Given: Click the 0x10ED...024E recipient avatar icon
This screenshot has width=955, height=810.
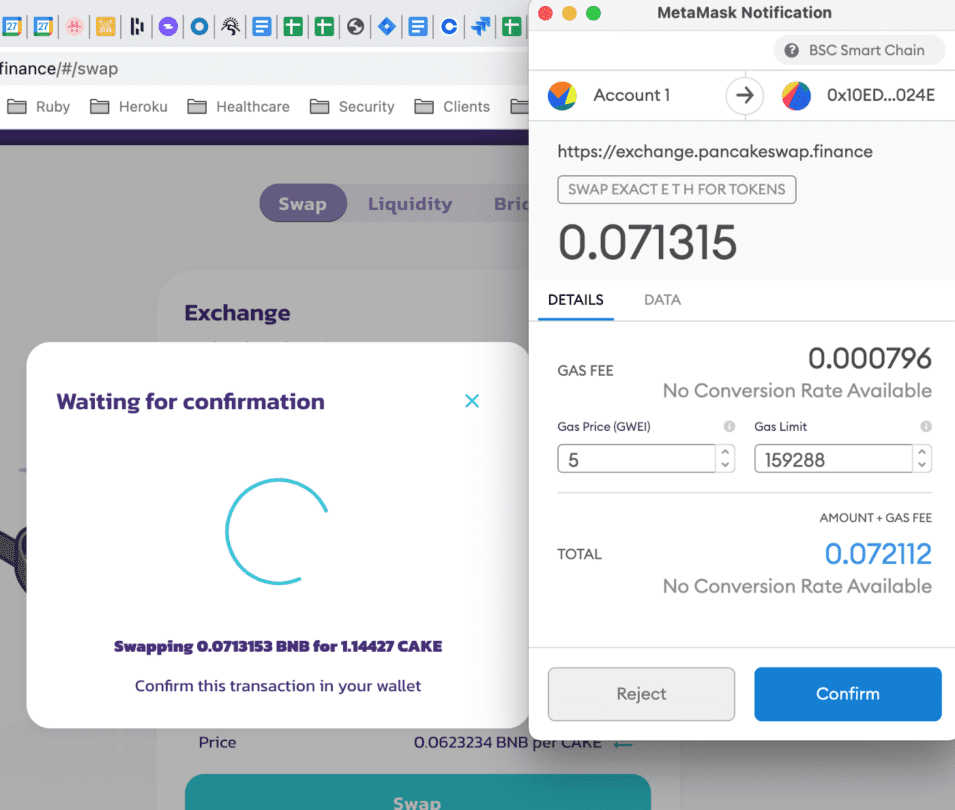Looking at the screenshot, I should (x=796, y=96).
